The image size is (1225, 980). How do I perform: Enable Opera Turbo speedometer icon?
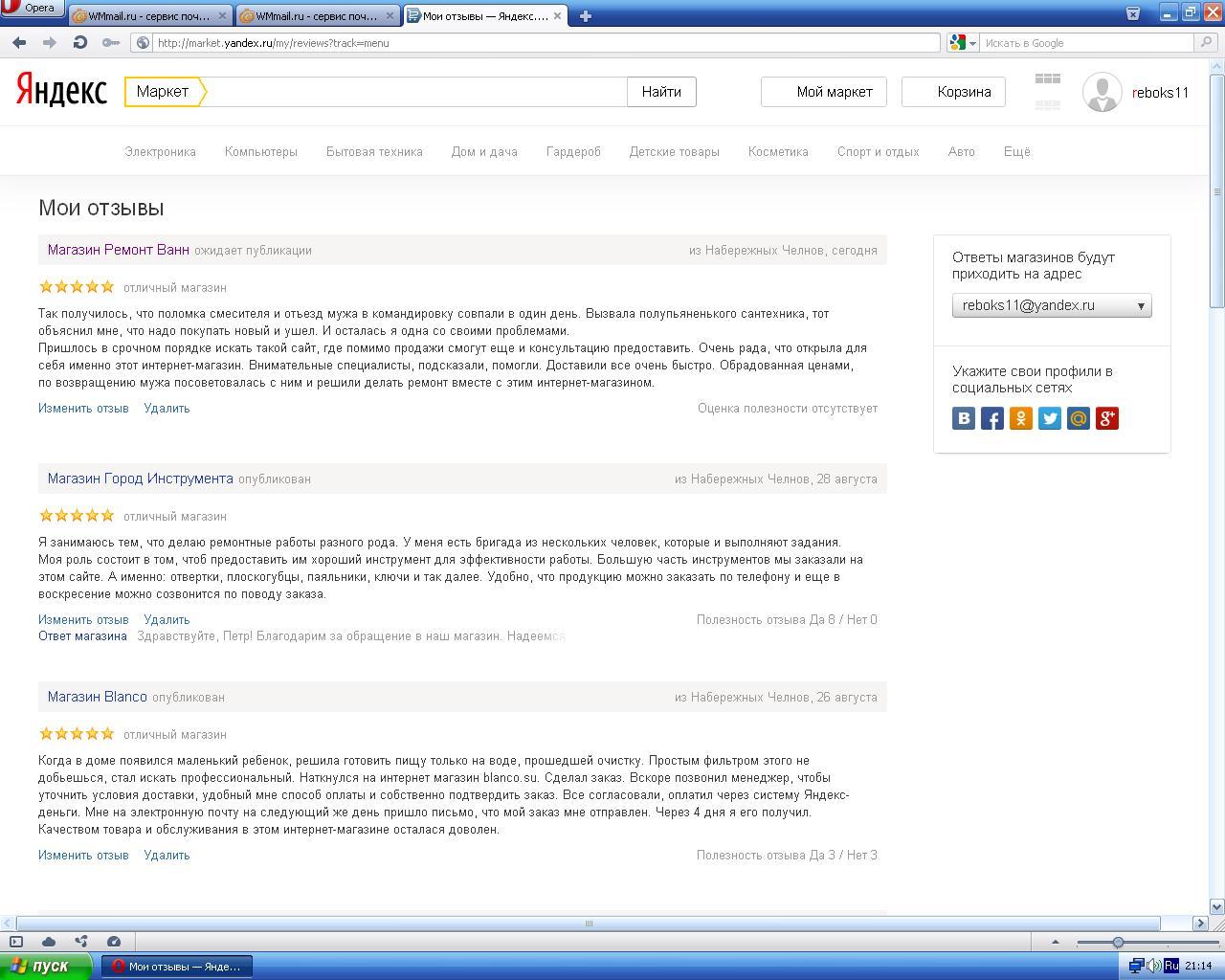point(114,942)
